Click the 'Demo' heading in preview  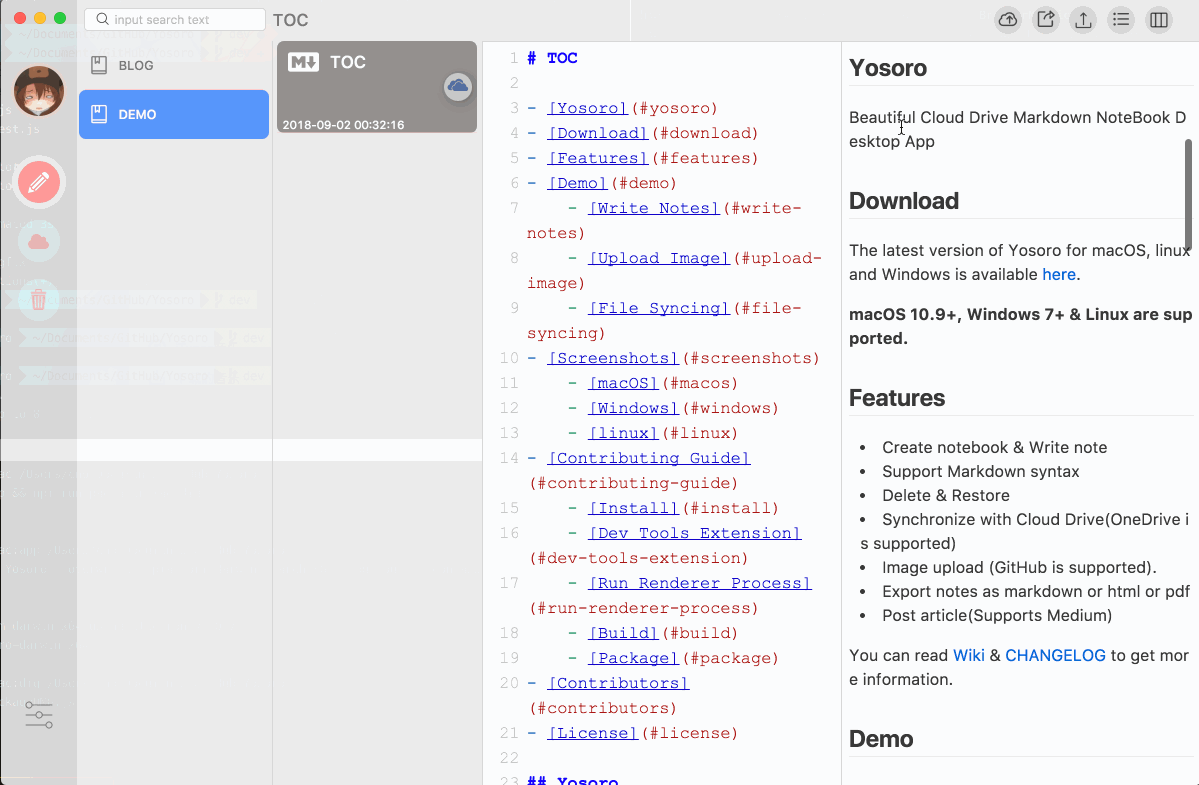click(881, 739)
